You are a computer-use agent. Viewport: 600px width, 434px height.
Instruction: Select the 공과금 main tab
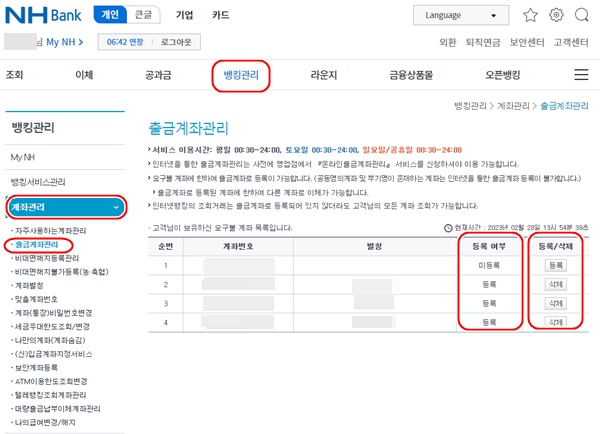(x=158, y=75)
